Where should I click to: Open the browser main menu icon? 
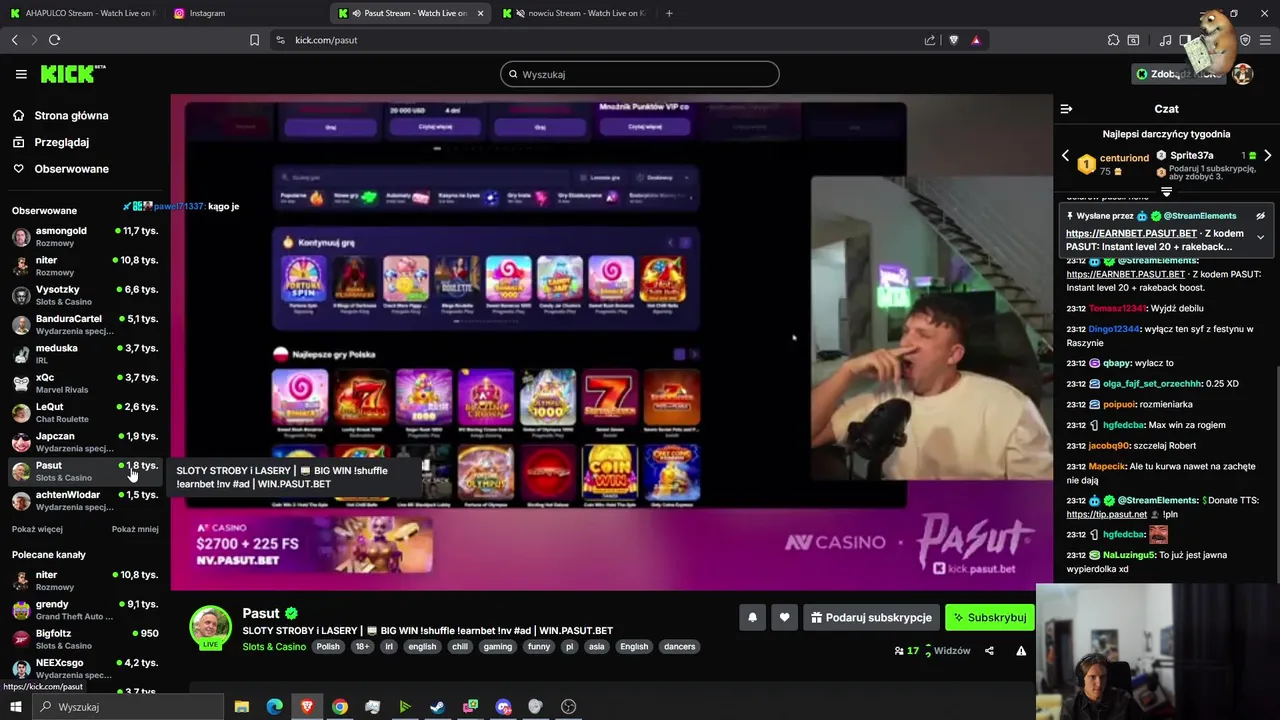click(1265, 40)
